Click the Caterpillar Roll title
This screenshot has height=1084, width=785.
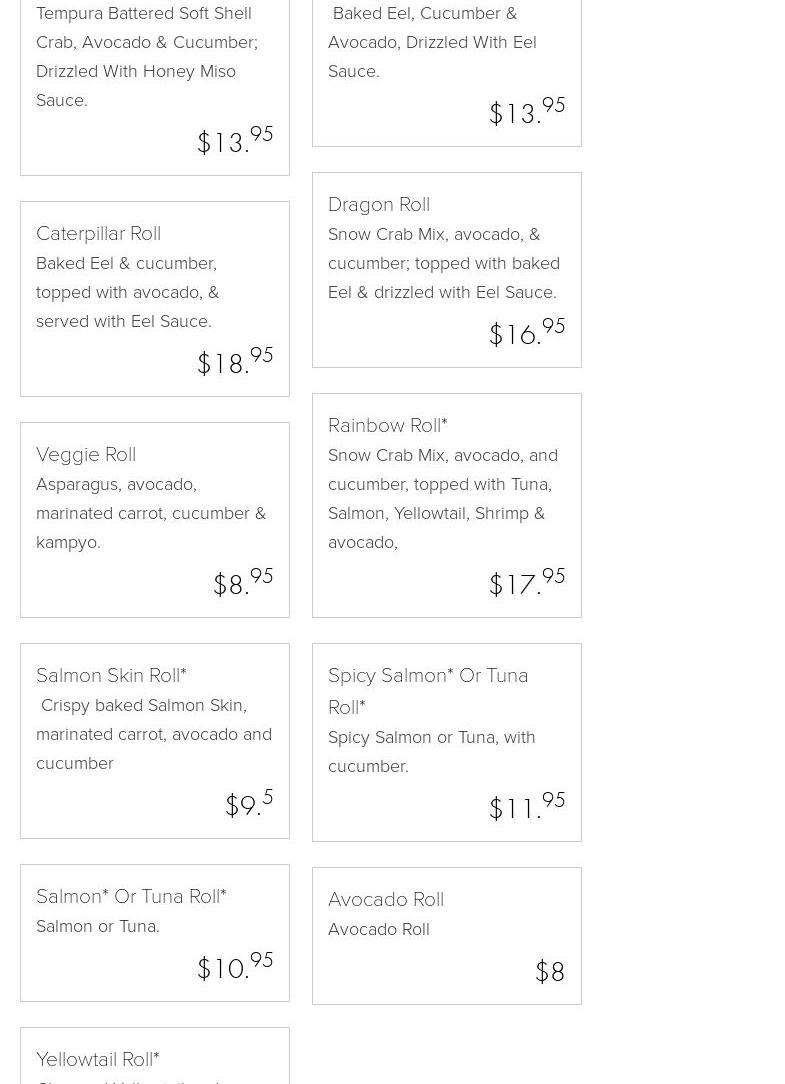[x=98, y=233]
